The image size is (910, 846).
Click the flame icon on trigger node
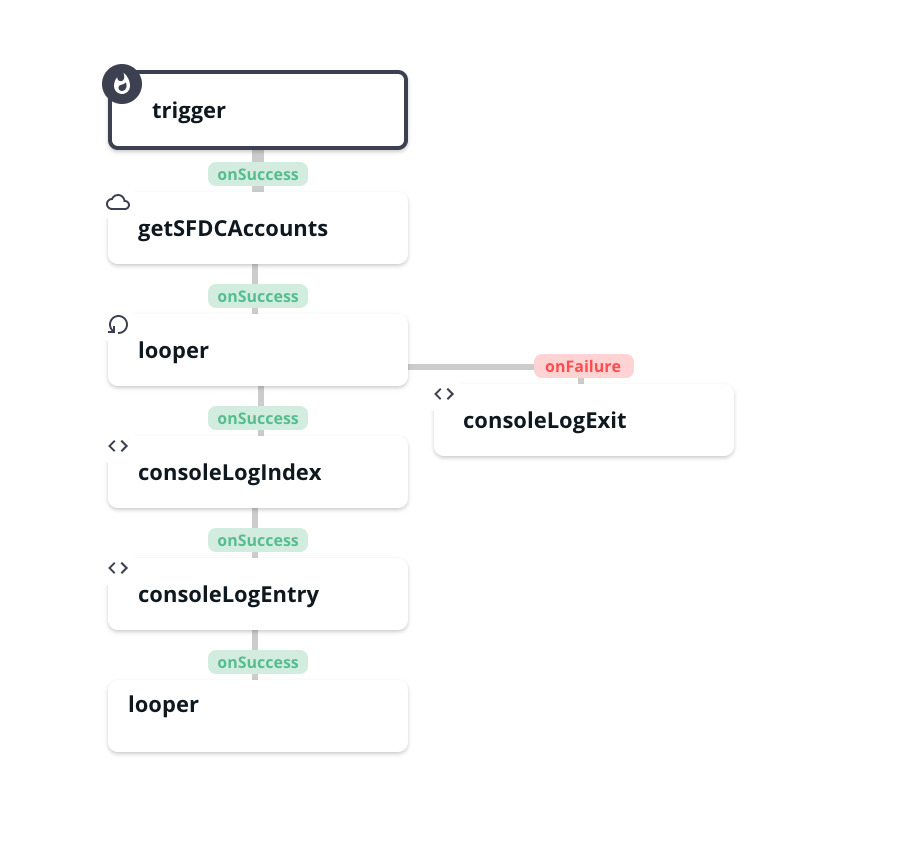(122, 84)
